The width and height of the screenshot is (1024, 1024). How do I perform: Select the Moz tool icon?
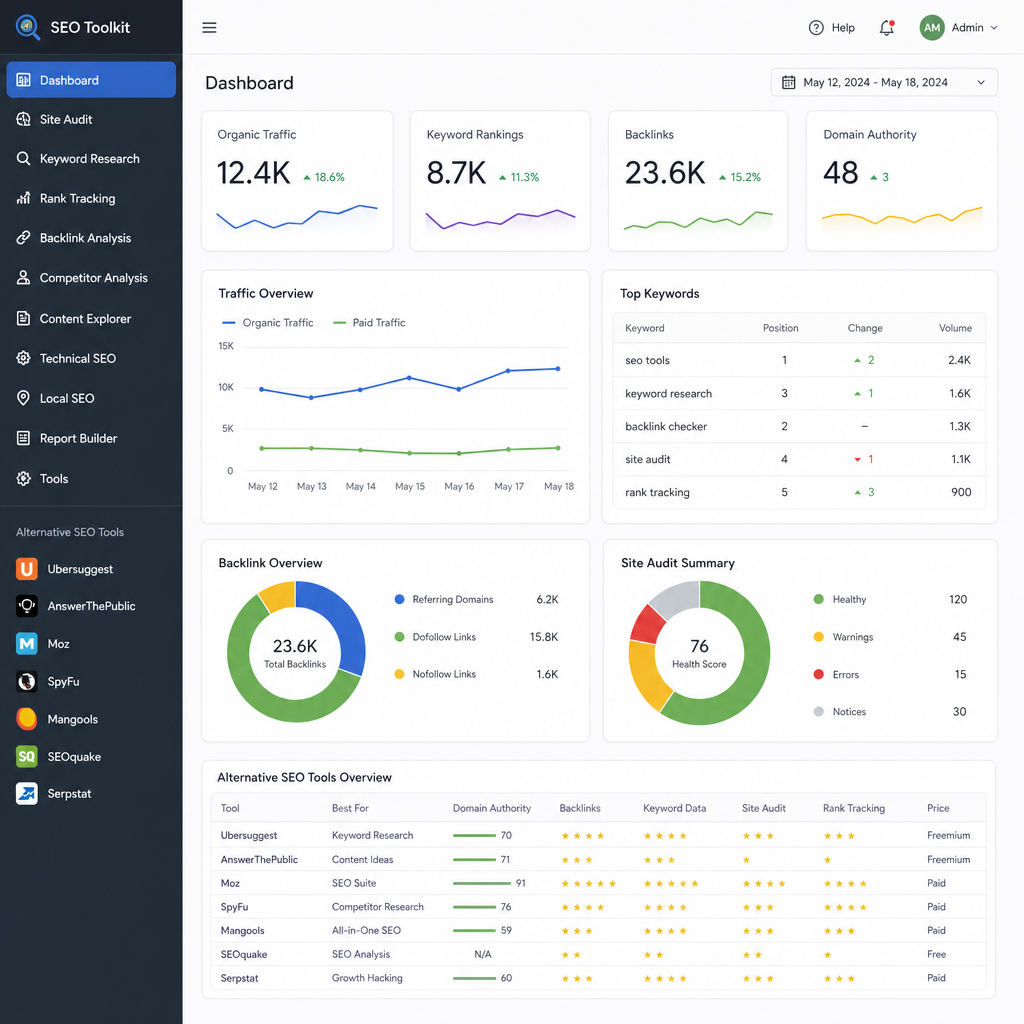pos(27,644)
